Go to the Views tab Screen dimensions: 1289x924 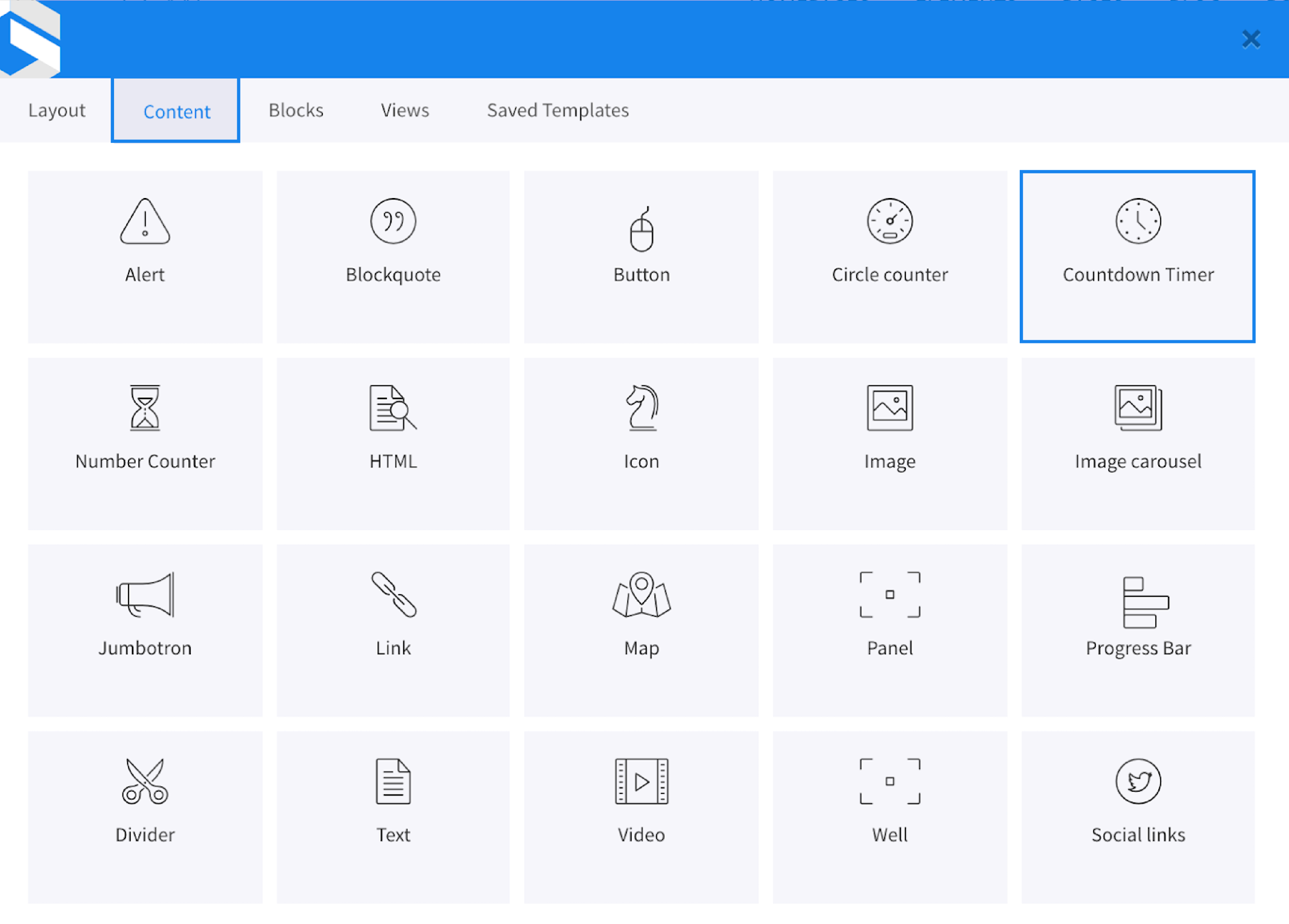point(405,110)
